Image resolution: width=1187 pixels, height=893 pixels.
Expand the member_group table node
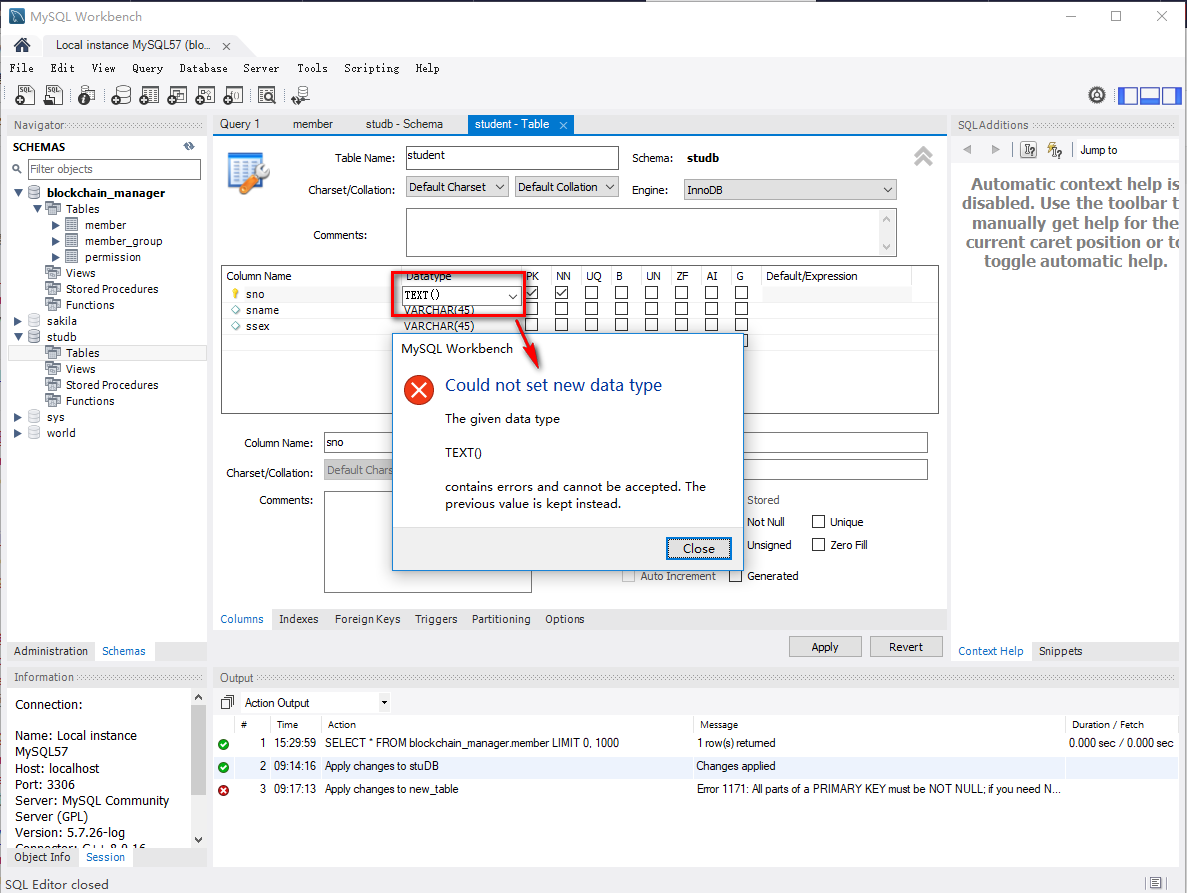click(x=55, y=241)
